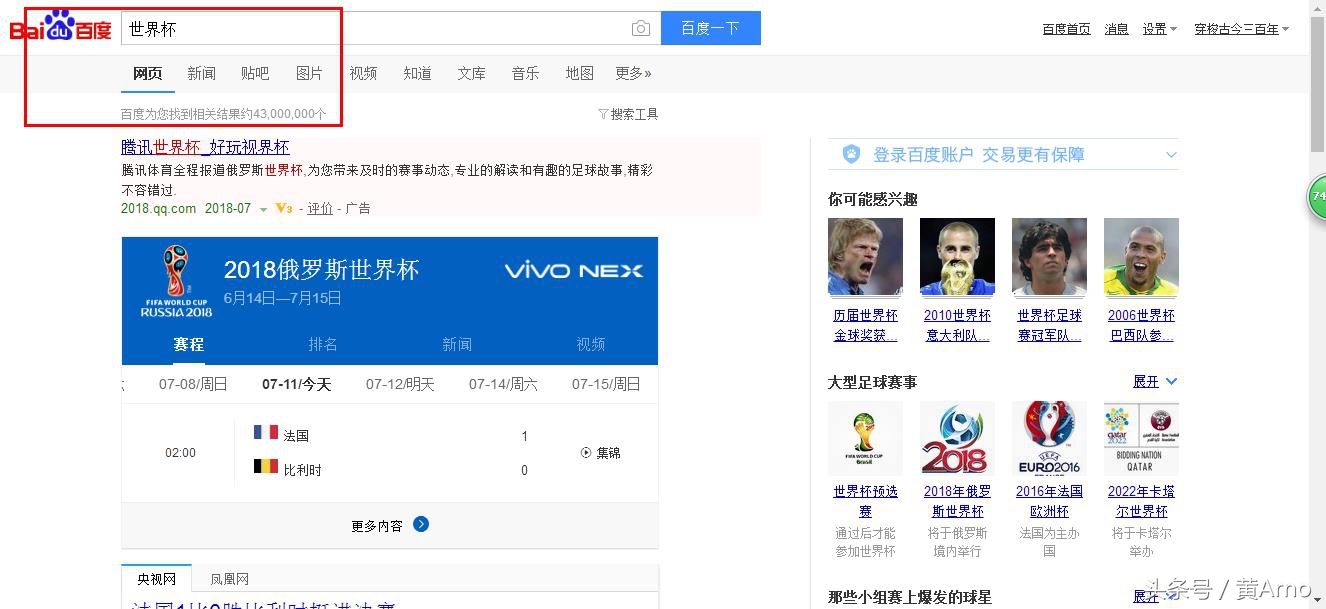Screen dimensions: 1326x609
Task: Expand the 登录百度账户 banner chevron
Action: pyautogui.click(x=1171, y=155)
